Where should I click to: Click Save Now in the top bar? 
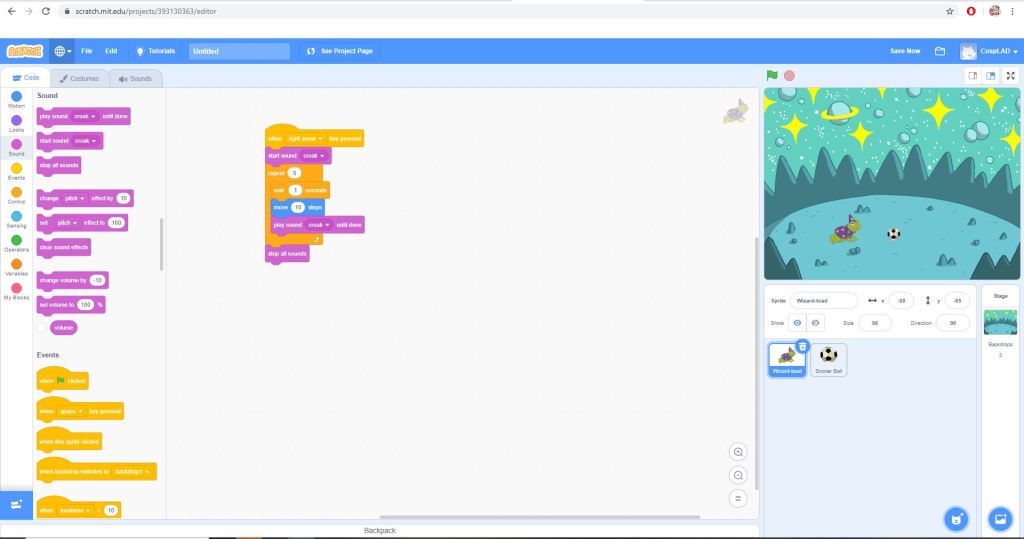click(904, 51)
